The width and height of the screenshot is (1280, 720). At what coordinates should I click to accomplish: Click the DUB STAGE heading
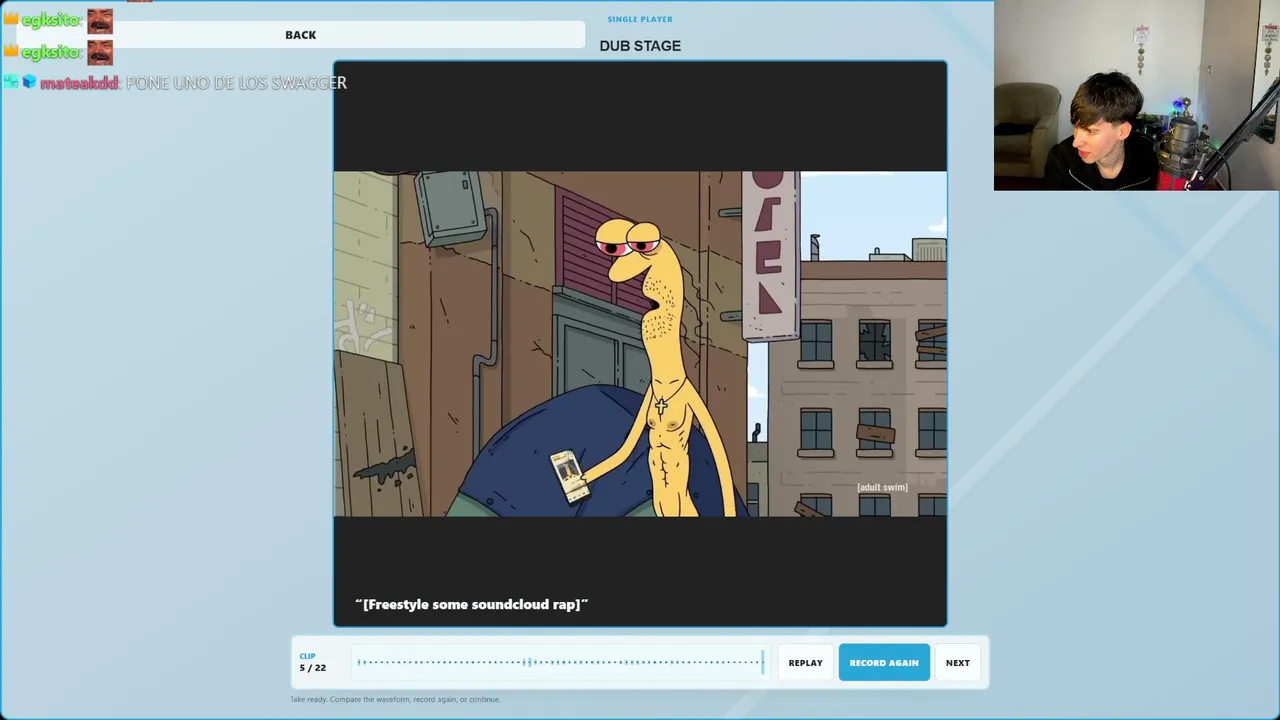click(x=640, y=46)
